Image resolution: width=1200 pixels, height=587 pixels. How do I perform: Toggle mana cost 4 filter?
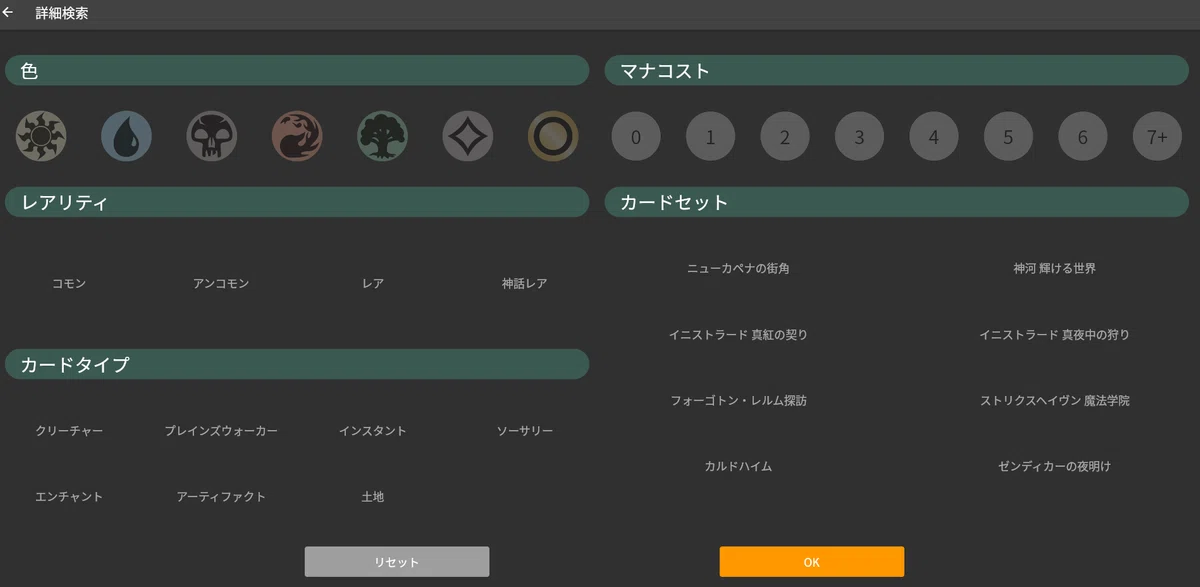click(934, 136)
